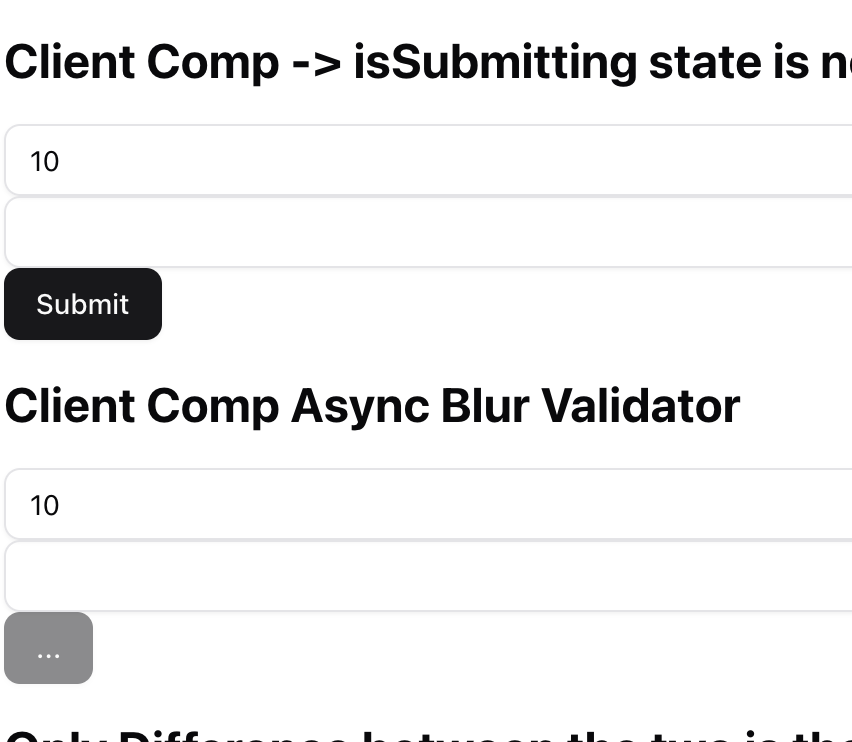Click the black Submit button
The image size is (852, 742).
point(83,304)
